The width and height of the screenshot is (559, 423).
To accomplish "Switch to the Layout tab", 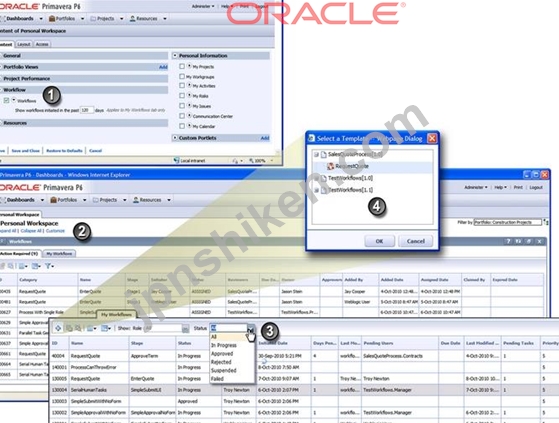I will (x=24, y=44).
